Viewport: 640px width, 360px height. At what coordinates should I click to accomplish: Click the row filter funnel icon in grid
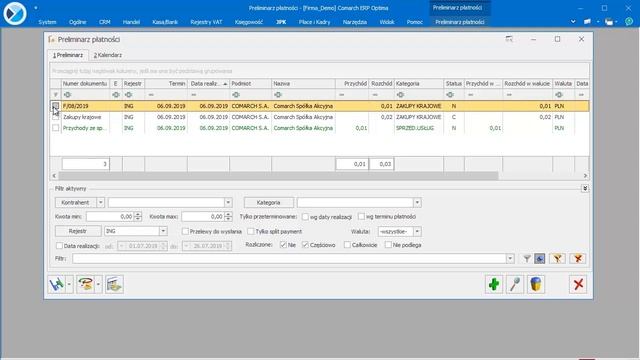pyautogui.click(x=56, y=95)
